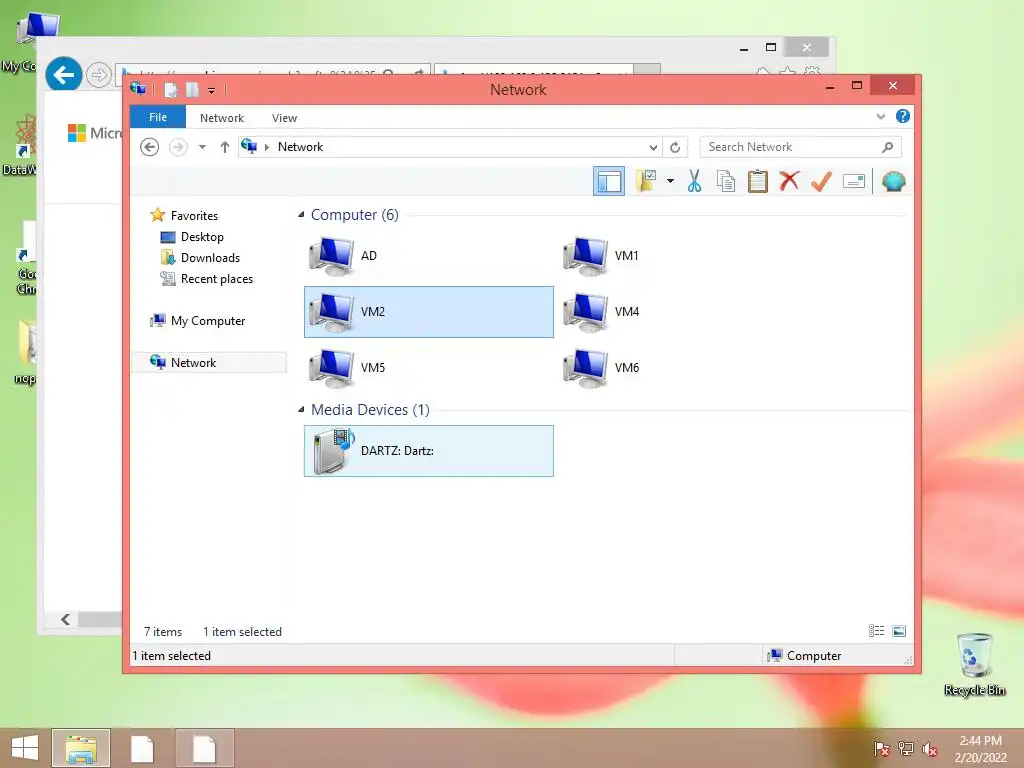Click the folder options toolbar icon
This screenshot has height=768, width=1024.
point(647,181)
